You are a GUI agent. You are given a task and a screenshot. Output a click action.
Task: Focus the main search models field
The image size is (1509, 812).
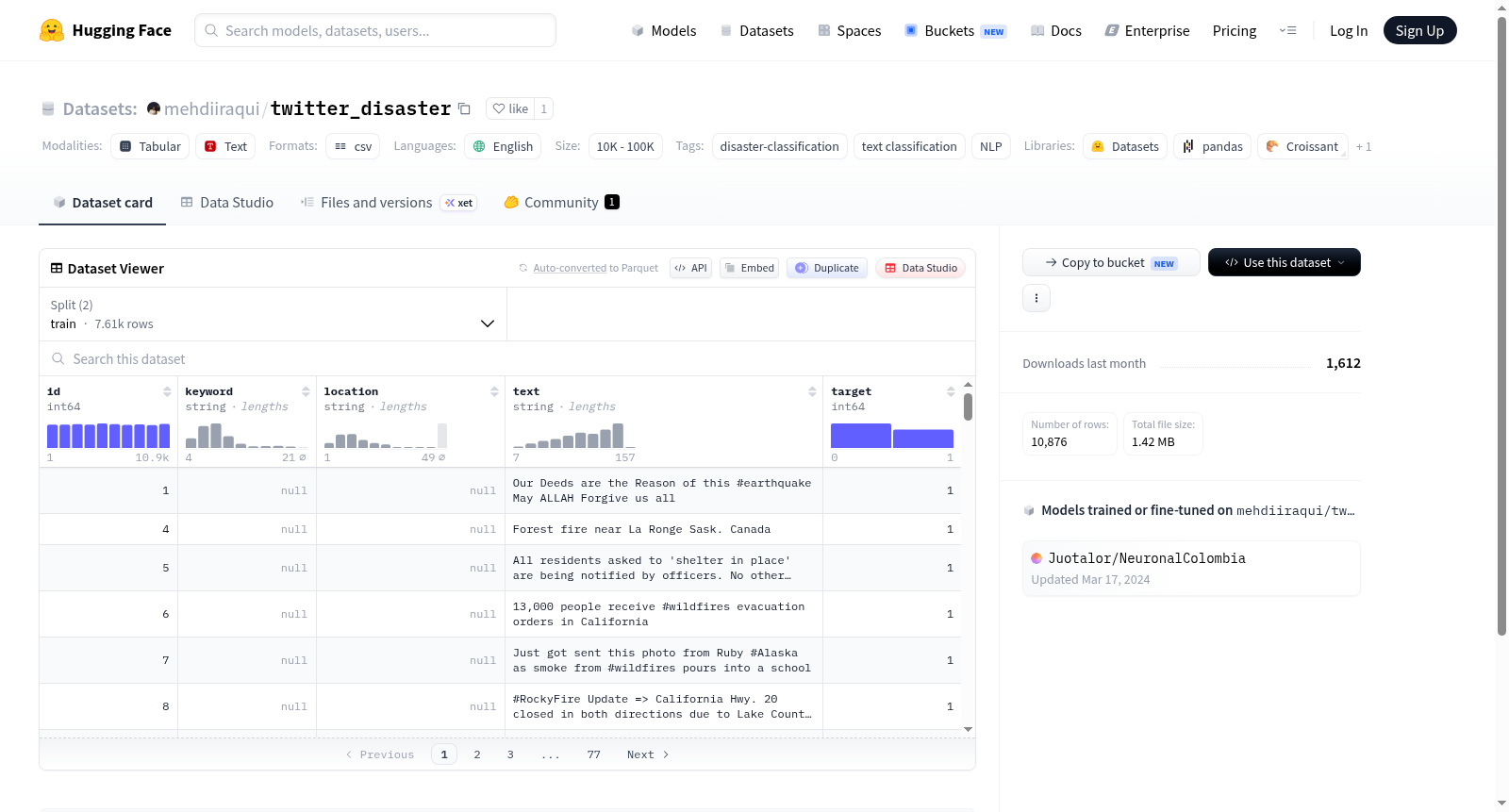(375, 30)
